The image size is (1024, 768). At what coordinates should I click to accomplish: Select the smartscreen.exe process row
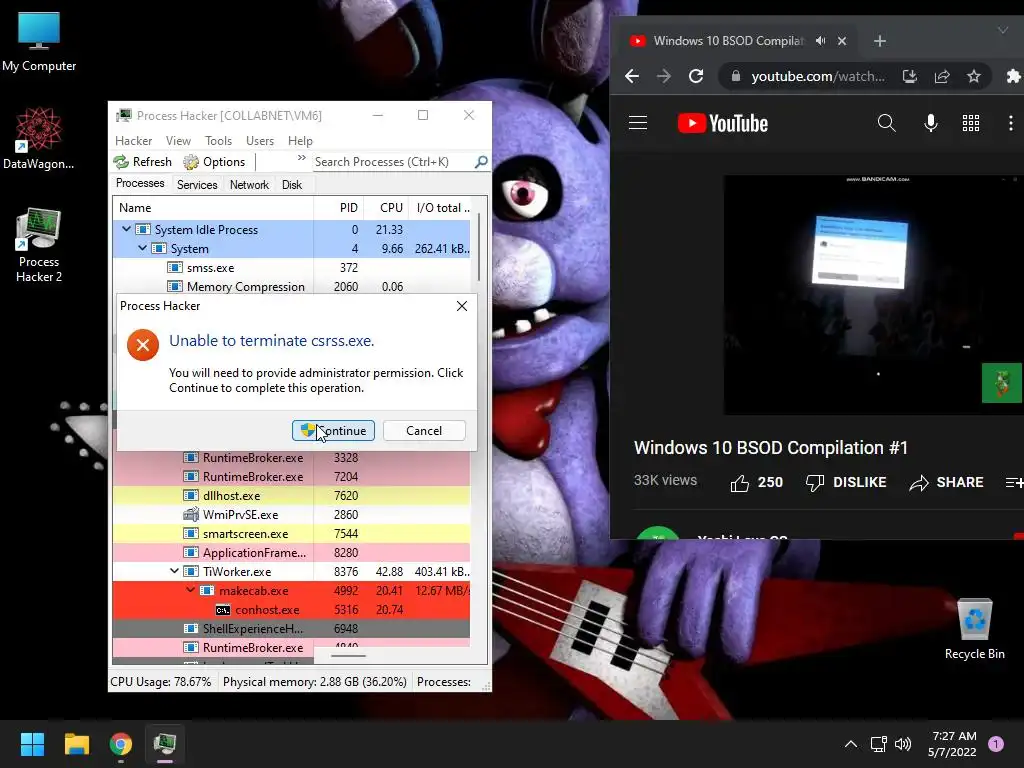pyautogui.click(x=291, y=534)
